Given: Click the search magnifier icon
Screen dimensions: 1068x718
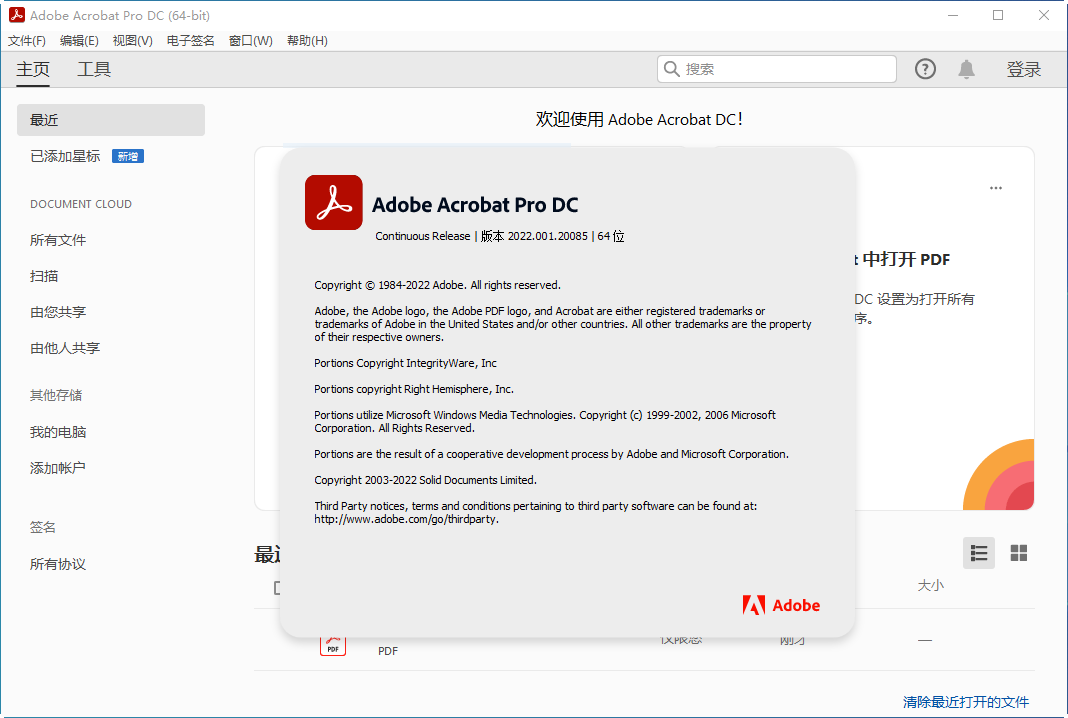Looking at the screenshot, I should (672, 68).
